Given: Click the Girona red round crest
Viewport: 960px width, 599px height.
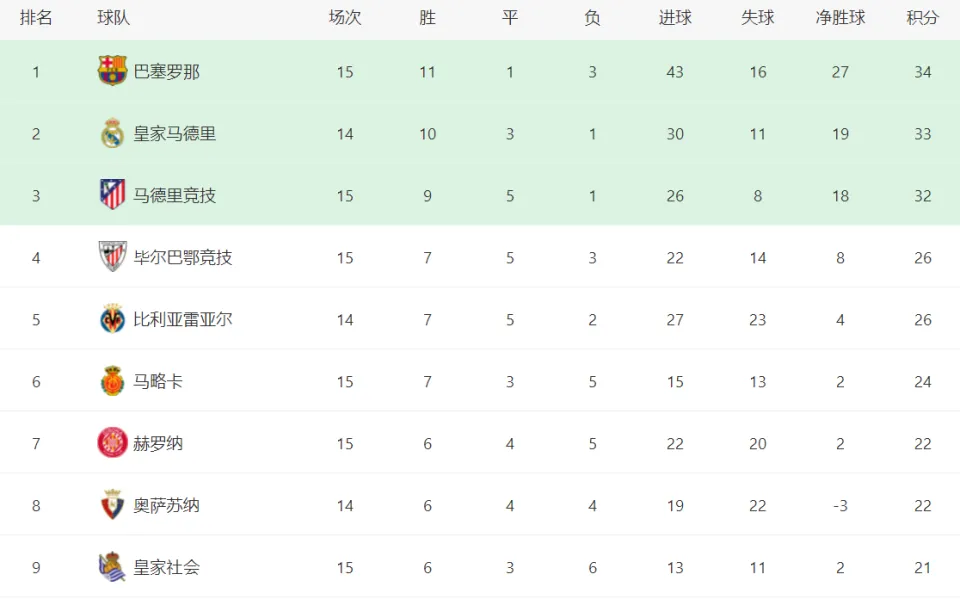Looking at the screenshot, I should (112, 443).
